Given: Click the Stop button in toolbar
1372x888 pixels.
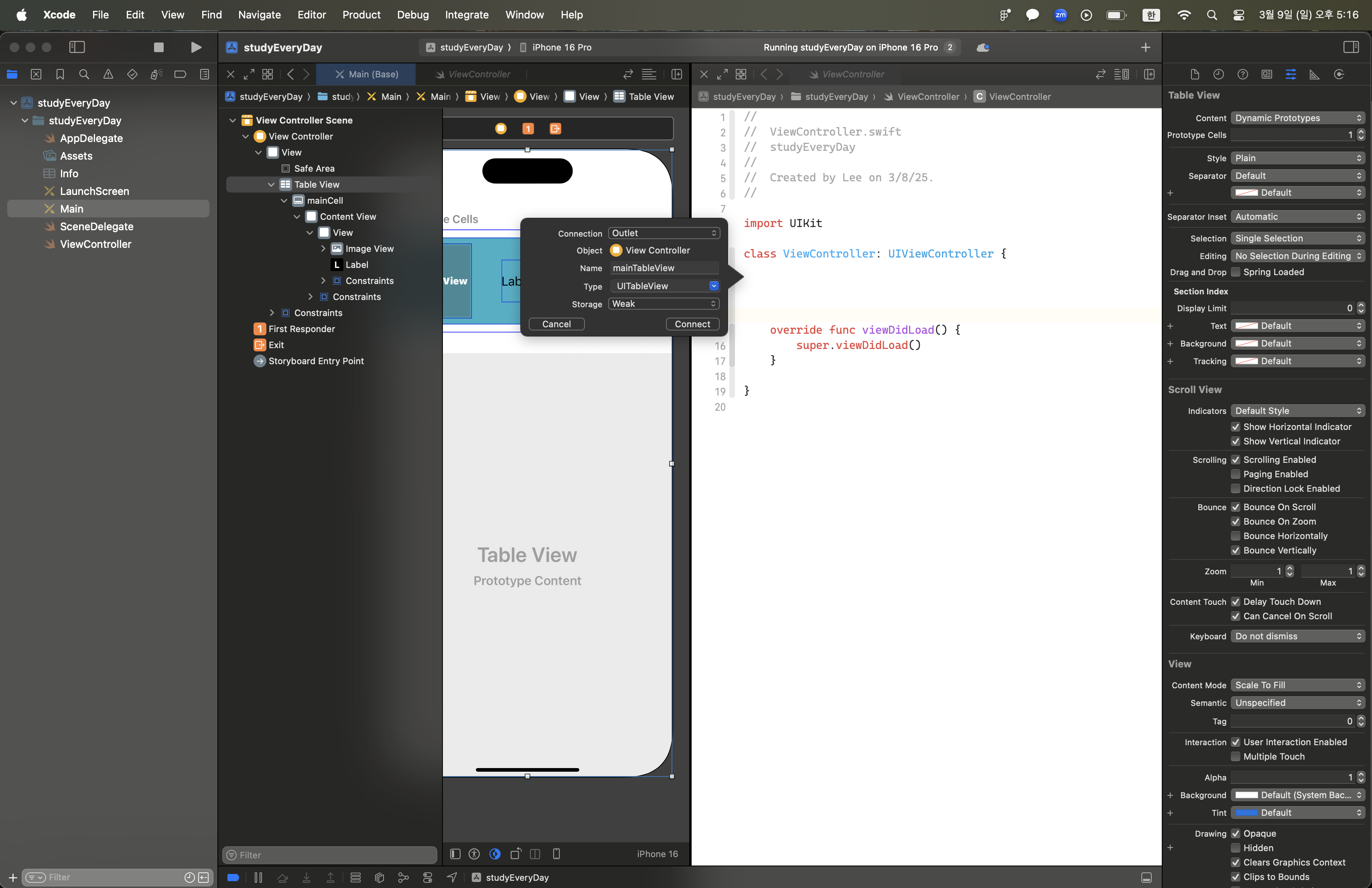Looking at the screenshot, I should click(158, 47).
